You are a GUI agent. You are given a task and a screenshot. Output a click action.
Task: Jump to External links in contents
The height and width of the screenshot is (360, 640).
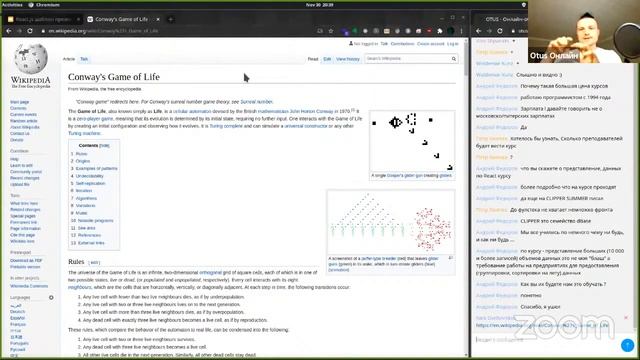[91, 243]
